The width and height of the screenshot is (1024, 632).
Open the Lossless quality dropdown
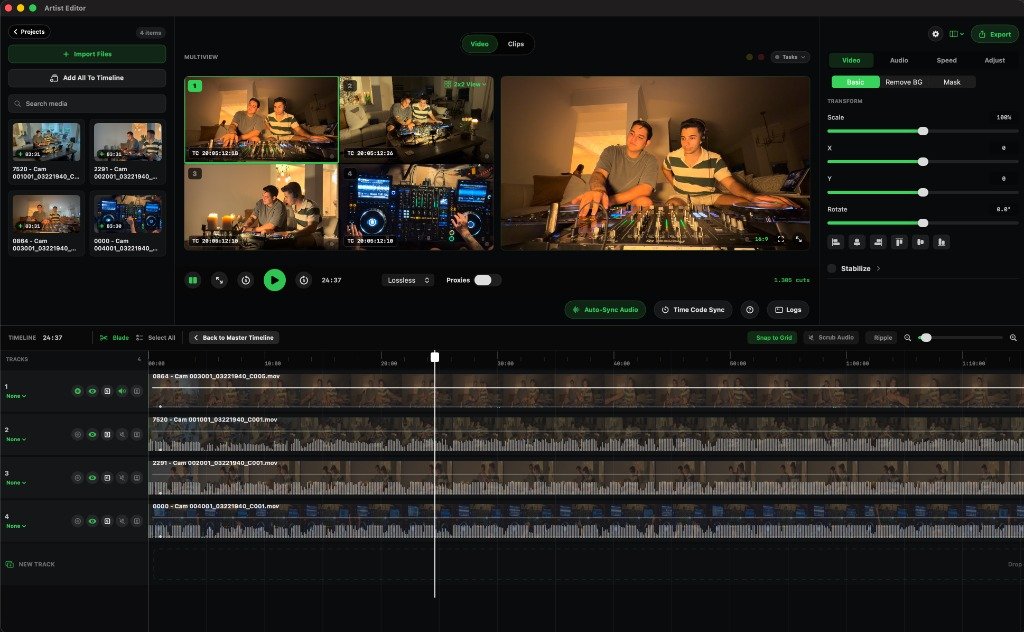click(408, 280)
